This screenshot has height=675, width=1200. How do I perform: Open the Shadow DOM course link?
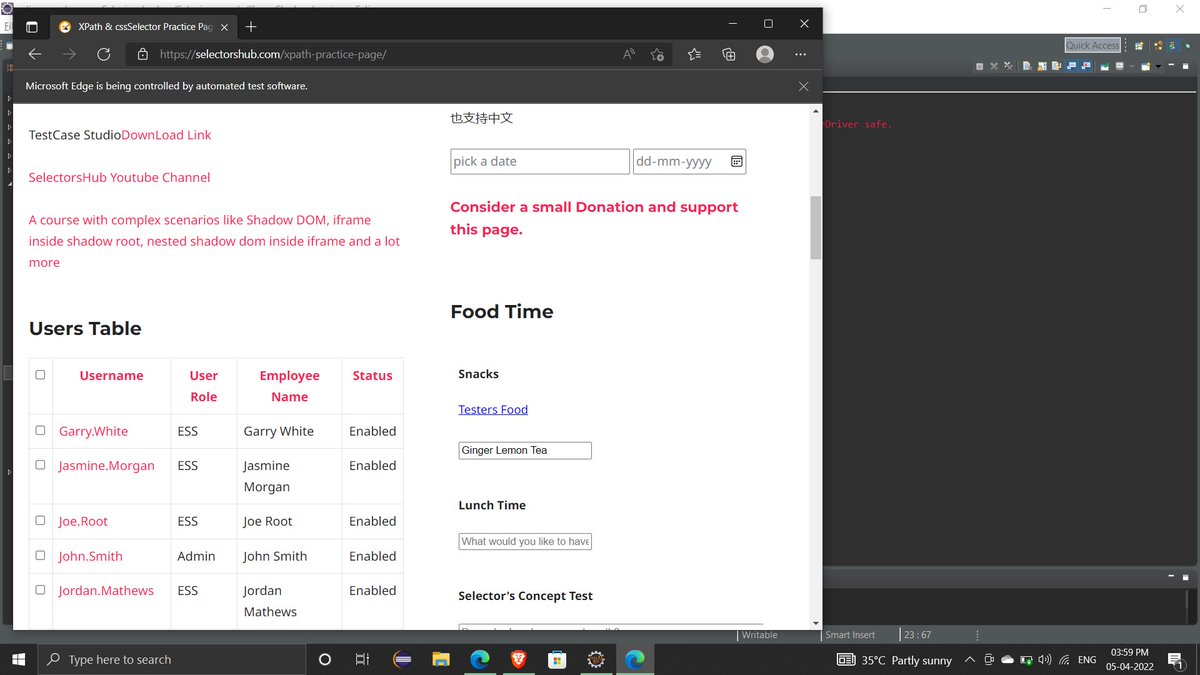pyautogui.click(x=214, y=241)
